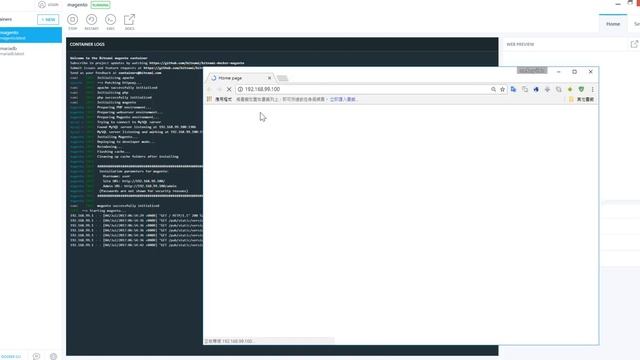Viewport: 640px width, 360px height.
Task: Click the RUNNING status badge
Action: tap(100, 5)
